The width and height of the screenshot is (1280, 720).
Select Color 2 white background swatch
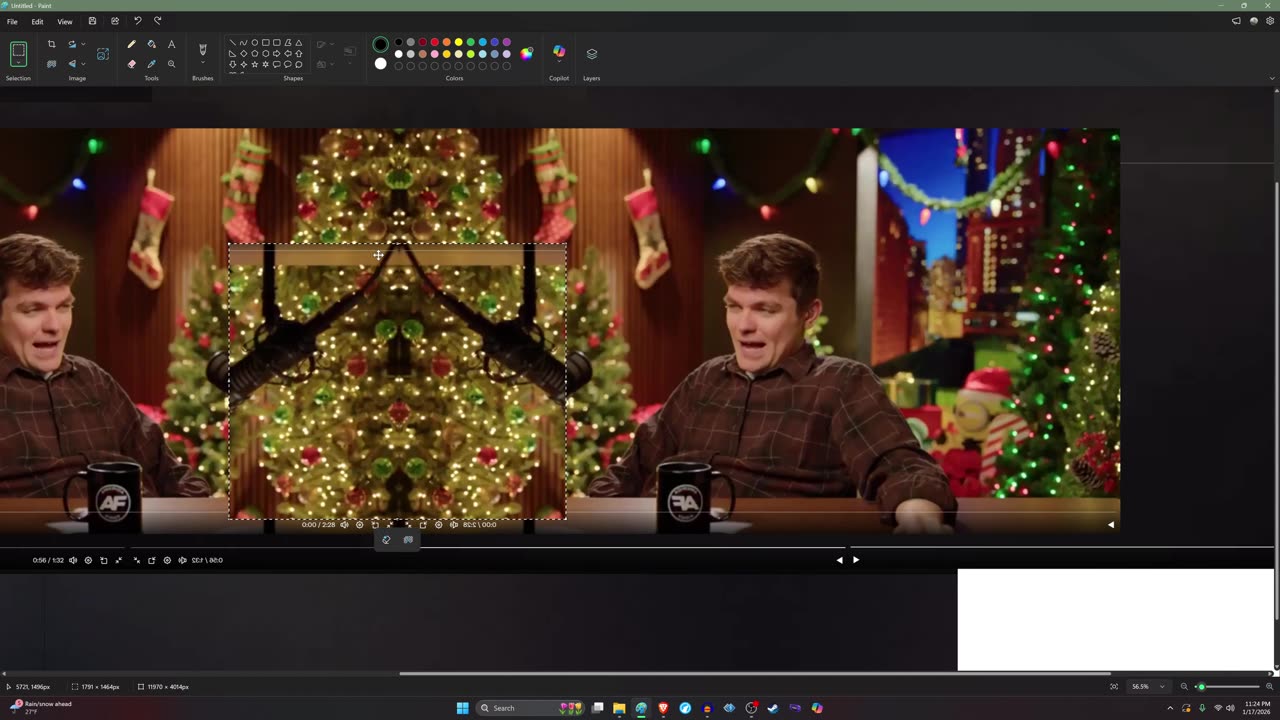(x=380, y=64)
